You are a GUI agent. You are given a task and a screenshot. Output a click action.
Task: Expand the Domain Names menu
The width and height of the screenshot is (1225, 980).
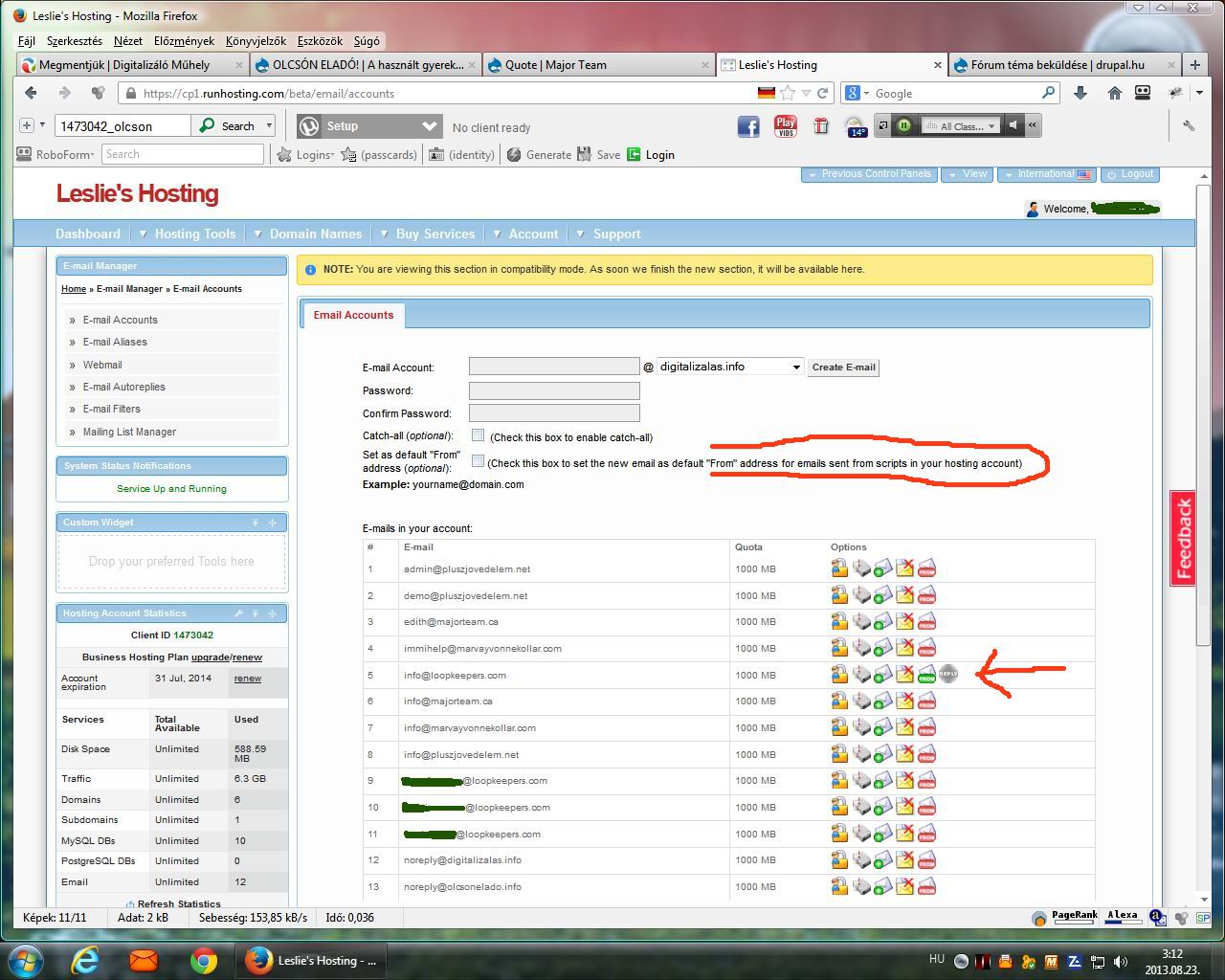pyautogui.click(x=308, y=234)
